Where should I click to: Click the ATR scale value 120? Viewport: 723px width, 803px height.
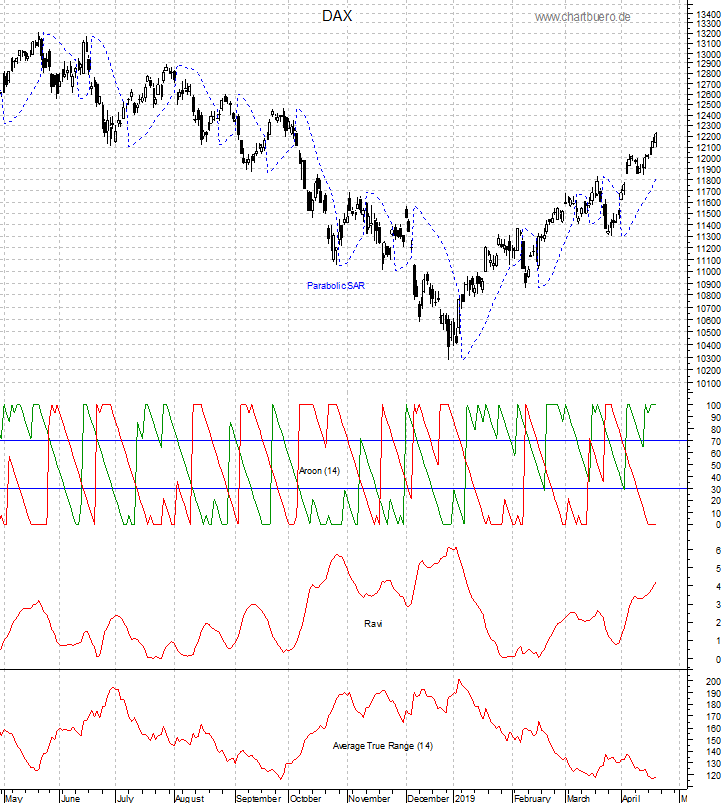pyautogui.click(x=713, y=775)
